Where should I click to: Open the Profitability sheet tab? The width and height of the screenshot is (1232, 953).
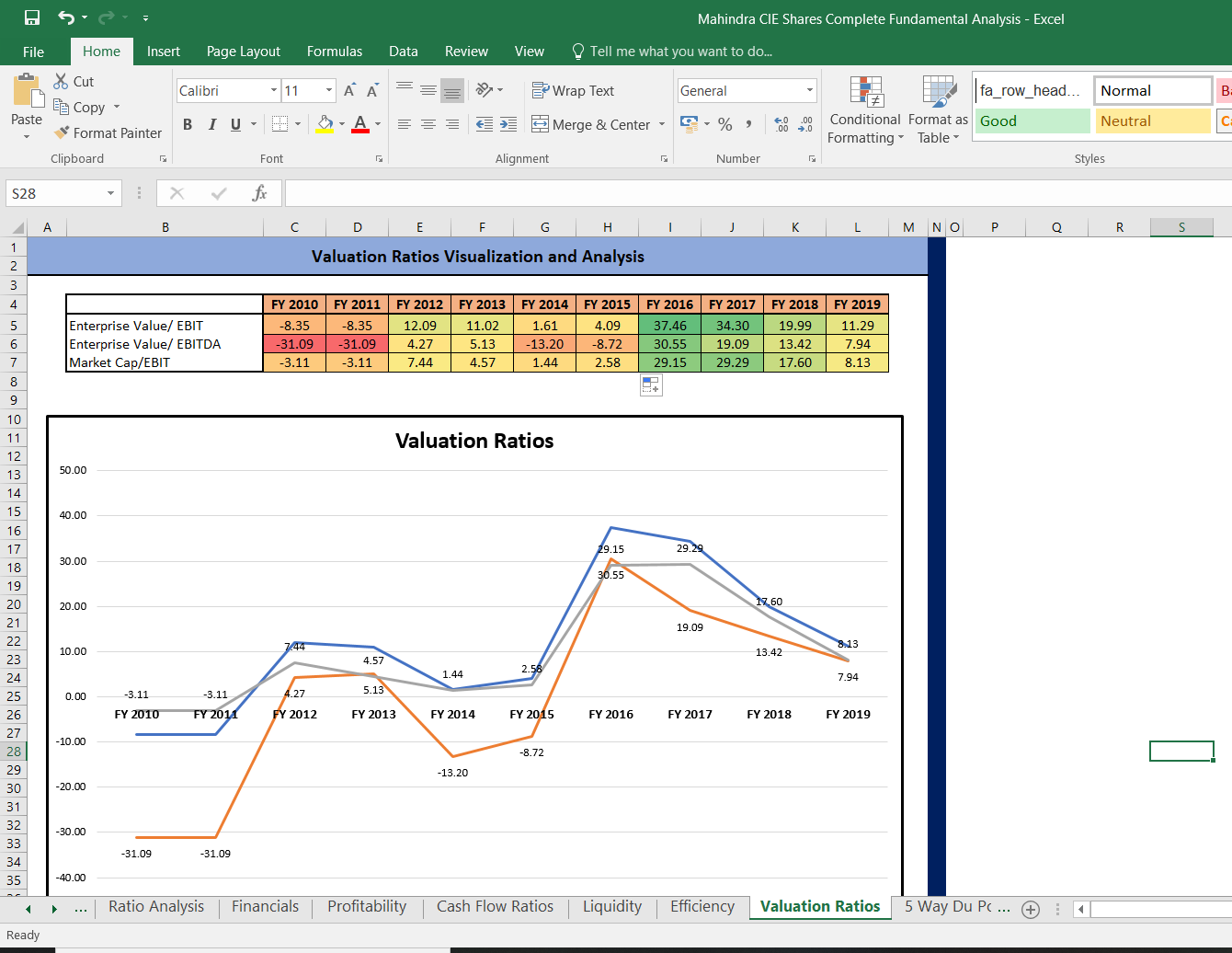[367, 907]
